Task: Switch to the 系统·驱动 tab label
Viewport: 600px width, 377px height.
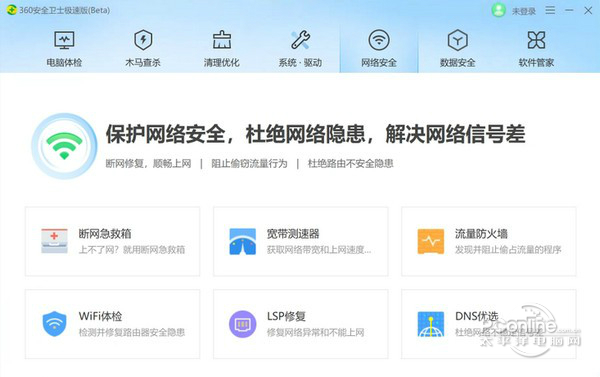Action: coord(300,62)
